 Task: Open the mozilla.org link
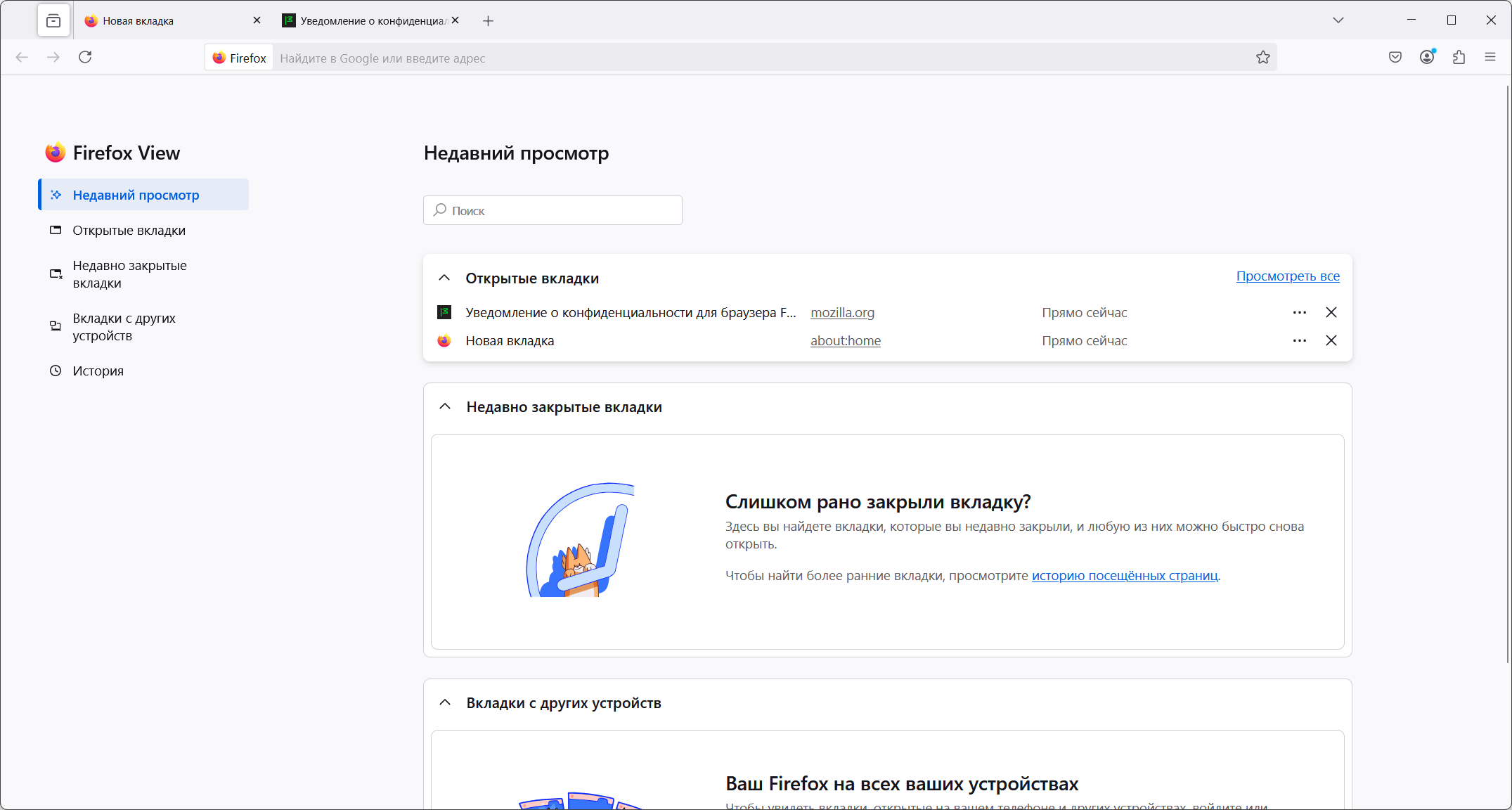842,312
